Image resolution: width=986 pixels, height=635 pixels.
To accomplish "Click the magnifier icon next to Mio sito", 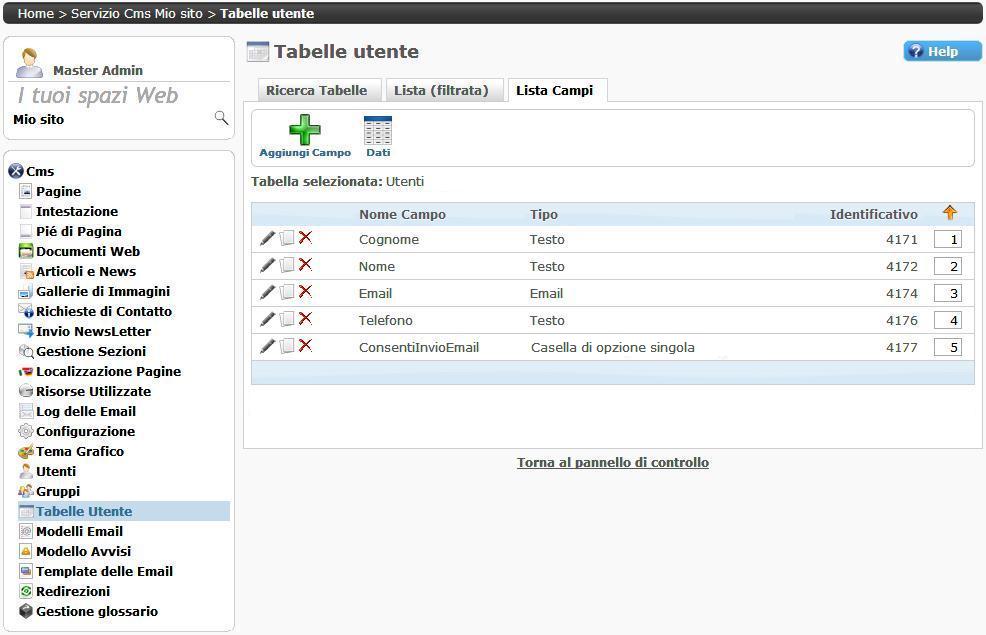I will pos(221,119).
